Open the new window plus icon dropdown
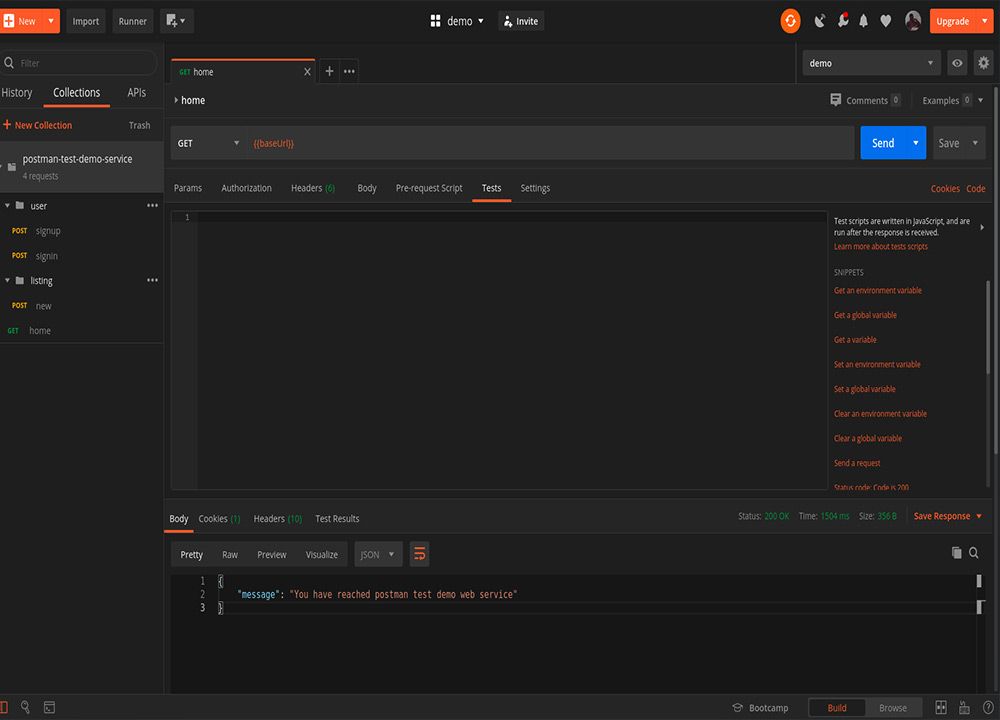1000x720 pixels. click(177, 21)
